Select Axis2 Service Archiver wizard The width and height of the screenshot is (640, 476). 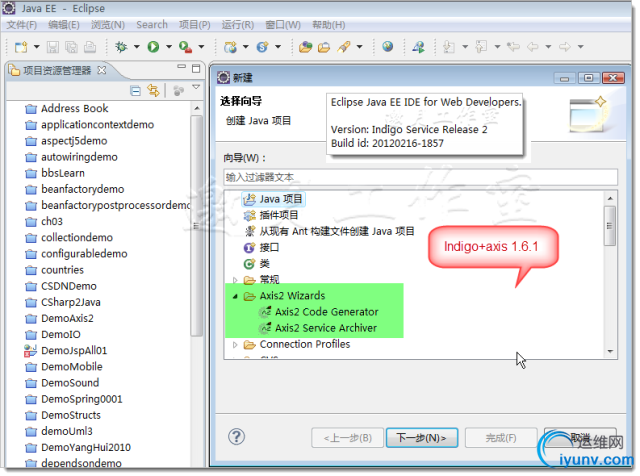click(x=318, y=328)
